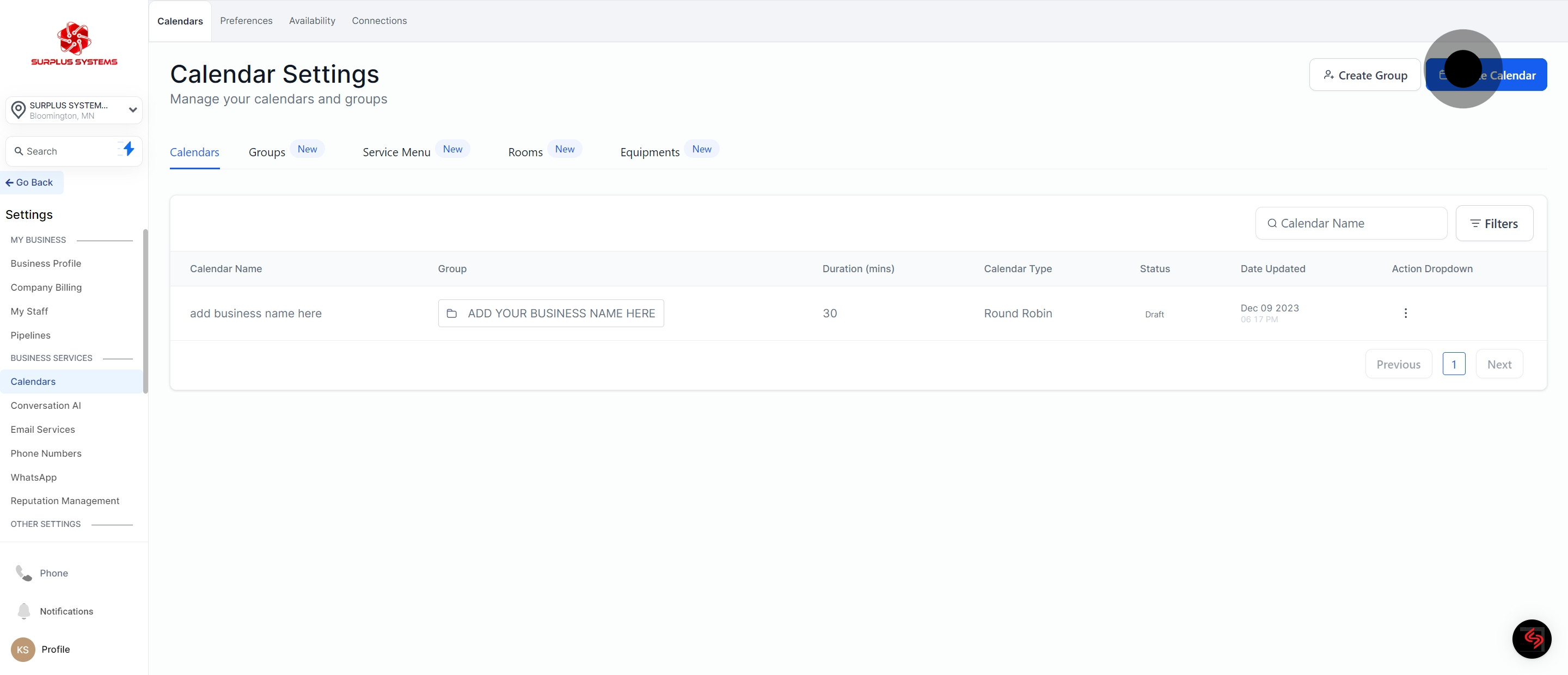Go Back to main menu
1568x675 pixels.
pos(30,182)
